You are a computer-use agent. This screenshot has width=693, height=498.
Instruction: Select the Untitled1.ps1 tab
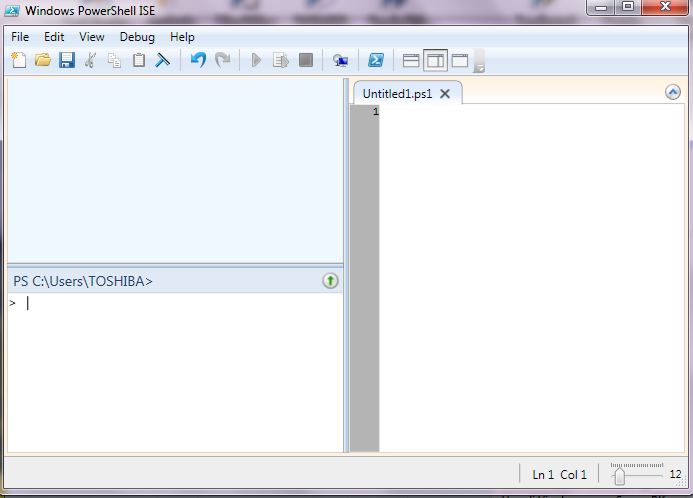[x=397, y=94]
